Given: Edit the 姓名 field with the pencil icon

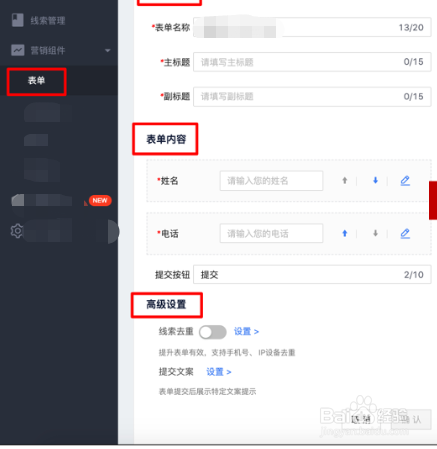Looking at the screenshot, I should [x=405, y=181].
